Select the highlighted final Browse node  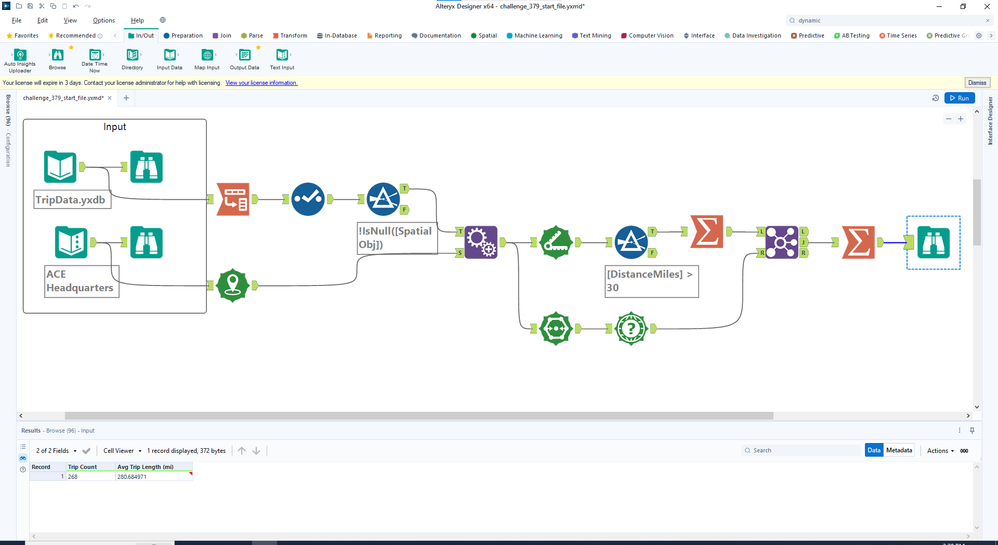tap(933, 242)
